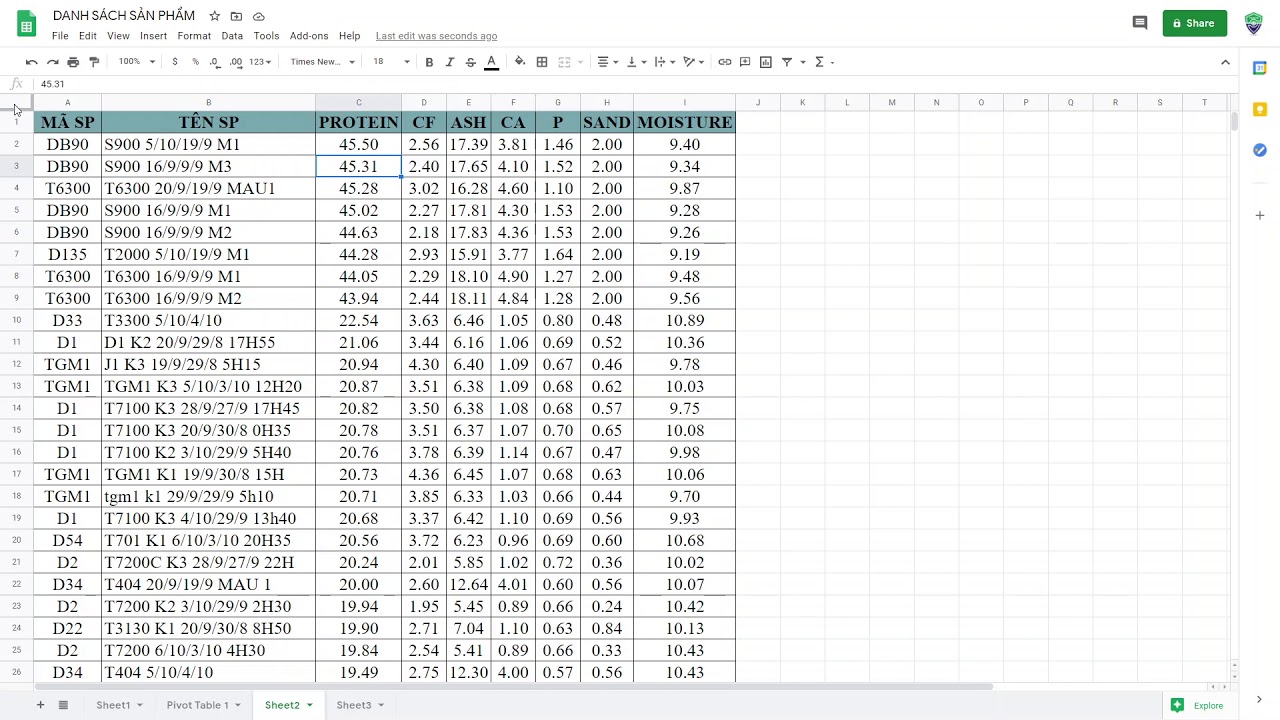Undo the last action
Viewport: 1280px width, 720px height.
tap(32, 62)
